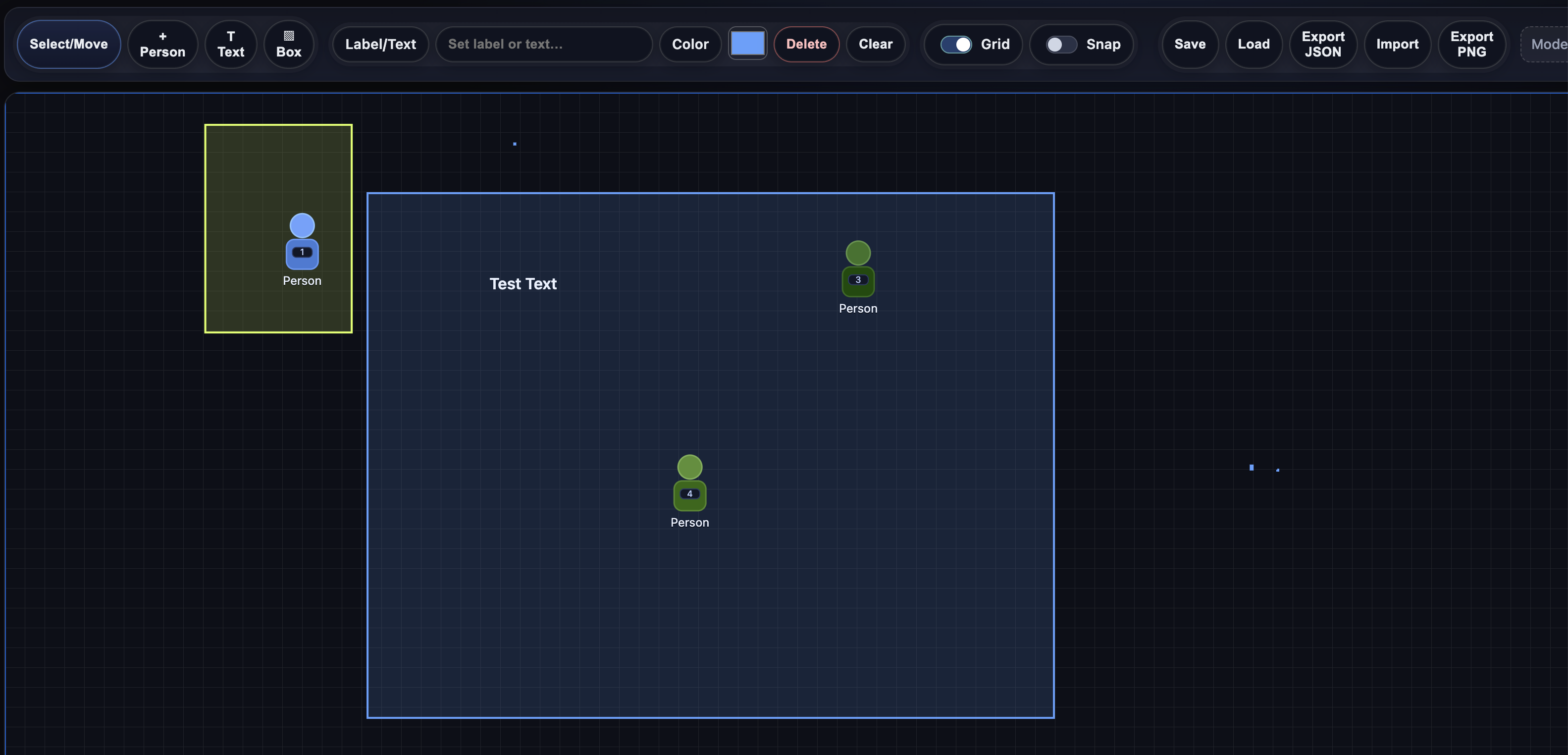Choose the Box drawing tool
This screenshot has width=1568, height=755.
tap(289, 44)
